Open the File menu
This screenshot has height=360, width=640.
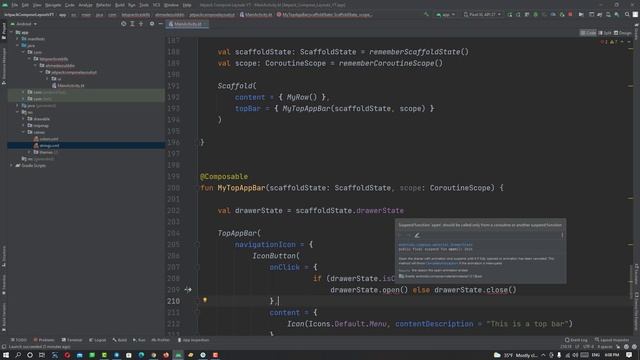click(x=15, y=5)
